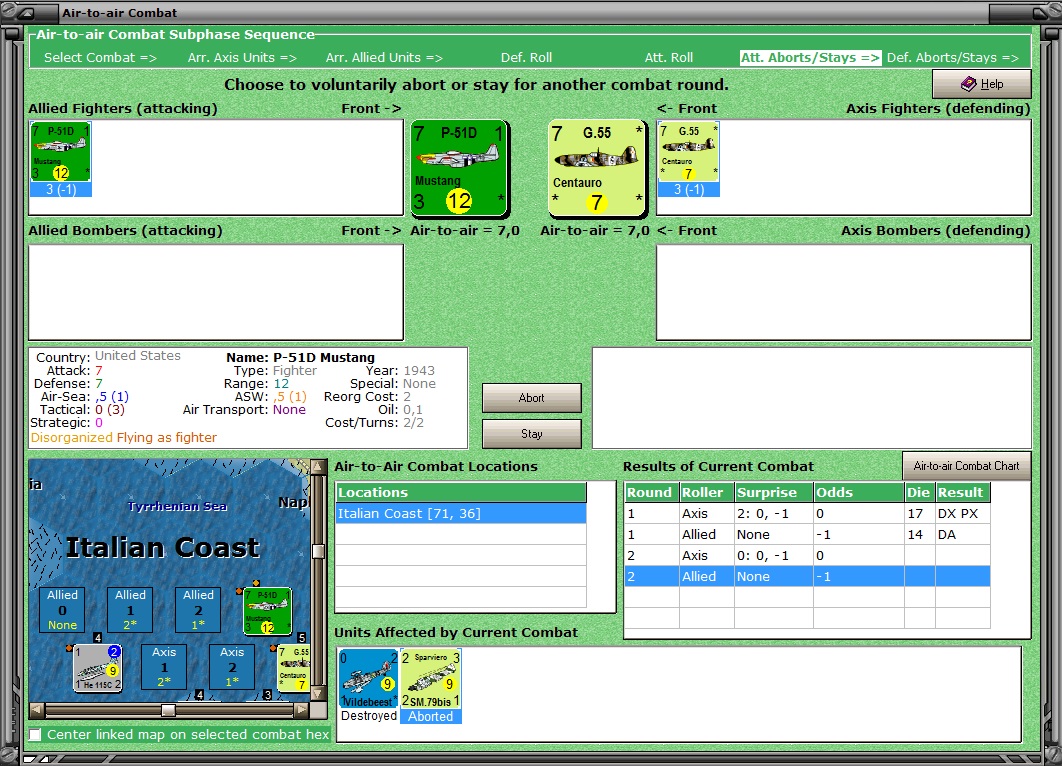
Task: Click the Allied 2 box on map
Action: point(198,610)
